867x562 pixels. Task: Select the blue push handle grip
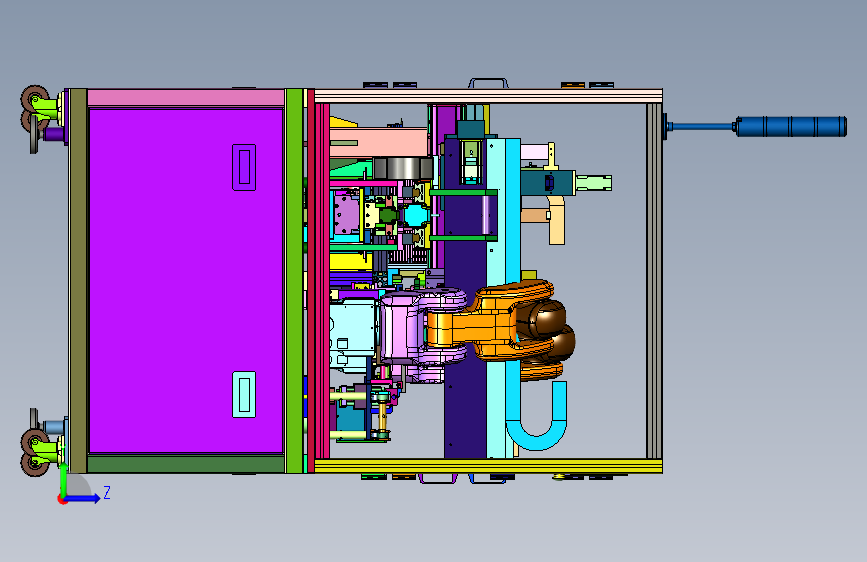pyautogui.click(x=791, y=126)
